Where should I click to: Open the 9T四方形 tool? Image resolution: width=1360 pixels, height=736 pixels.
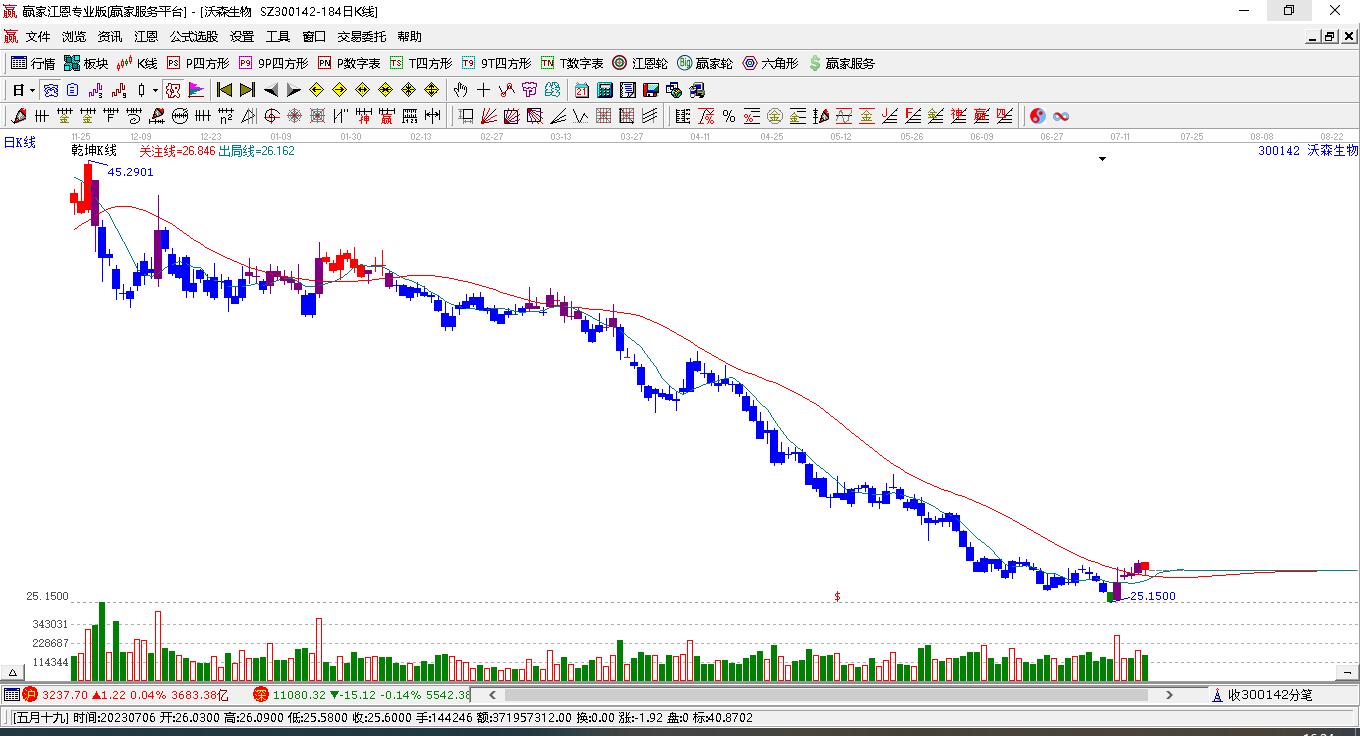click(x=496, y=63)
